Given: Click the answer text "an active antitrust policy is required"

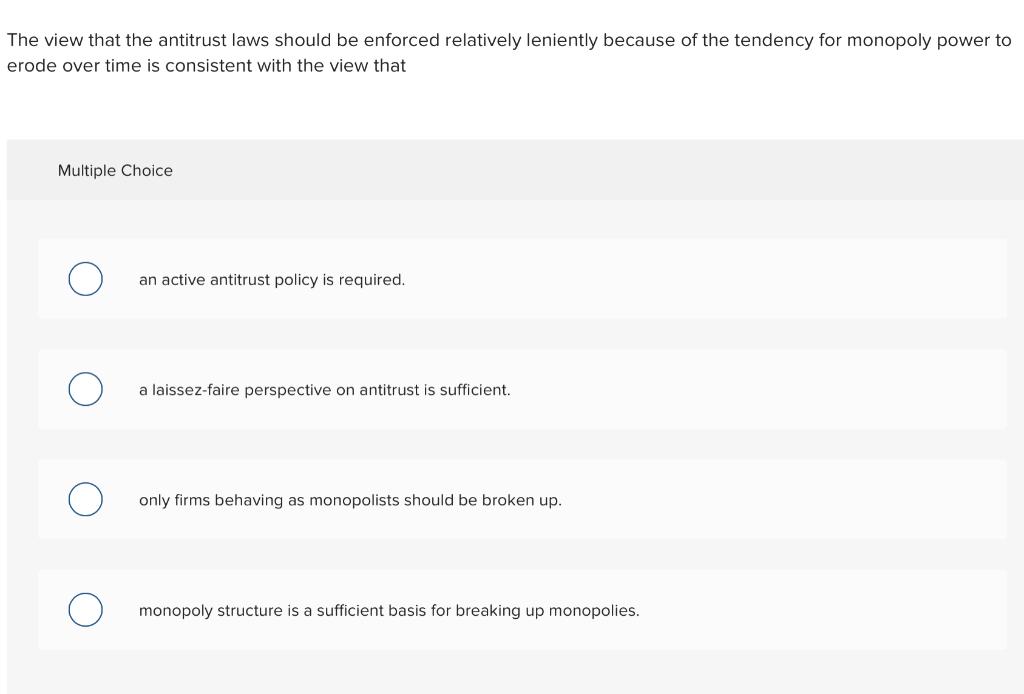Looking at the screenshot, I should (271, 279).
